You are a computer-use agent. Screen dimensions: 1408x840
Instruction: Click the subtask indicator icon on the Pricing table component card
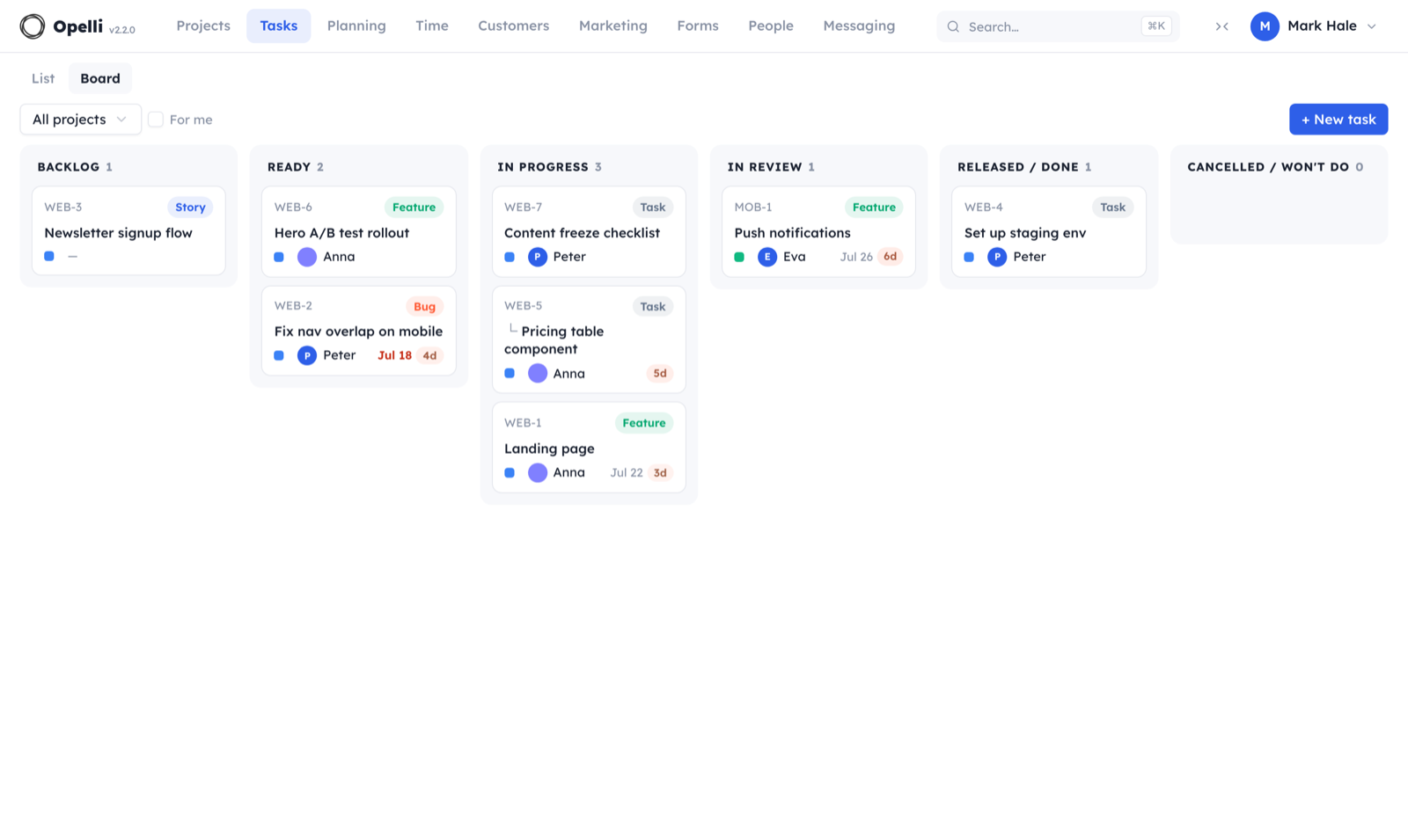pyautogui.click(x=513, y=329)
